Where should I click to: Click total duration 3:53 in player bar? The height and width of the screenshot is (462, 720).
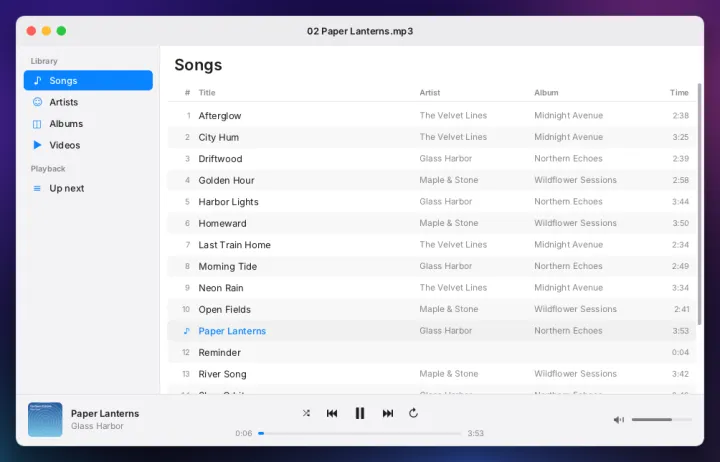tap(476, 434)
